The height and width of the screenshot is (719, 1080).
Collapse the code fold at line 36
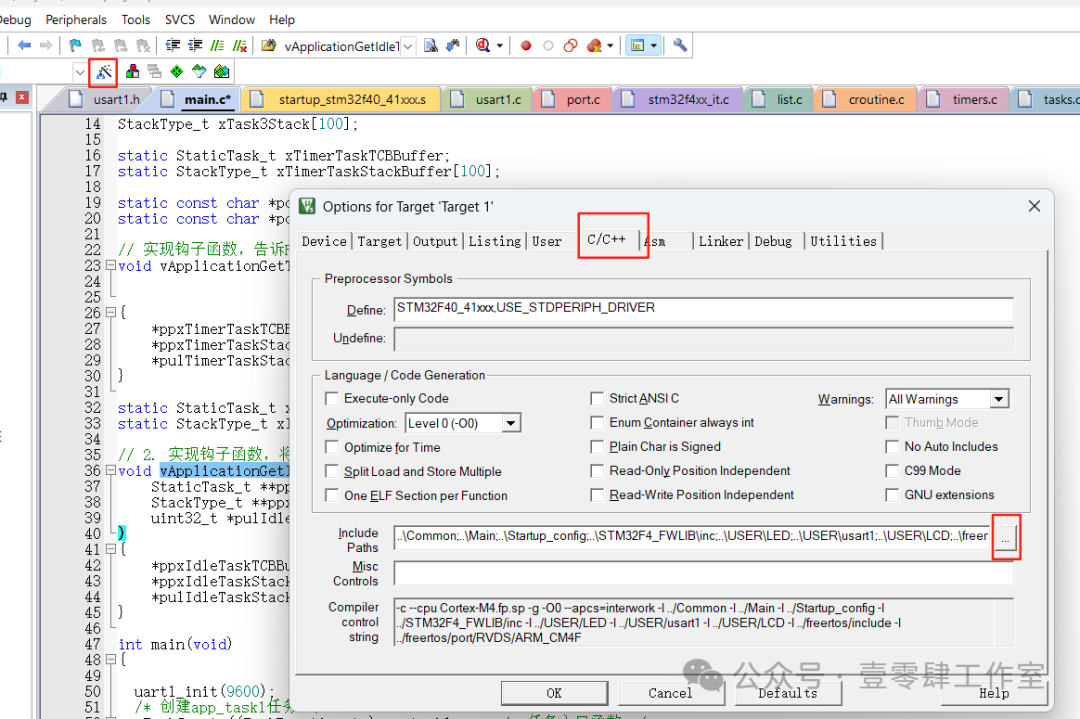tap(110, 470)
